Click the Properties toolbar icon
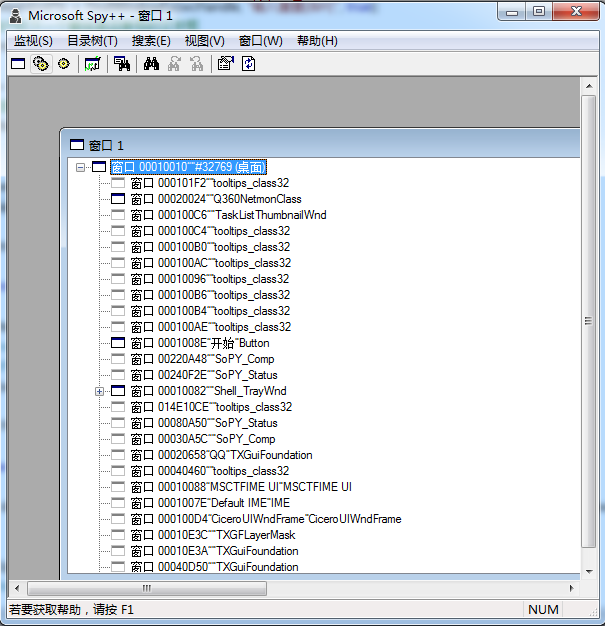 tap(226, 64)
